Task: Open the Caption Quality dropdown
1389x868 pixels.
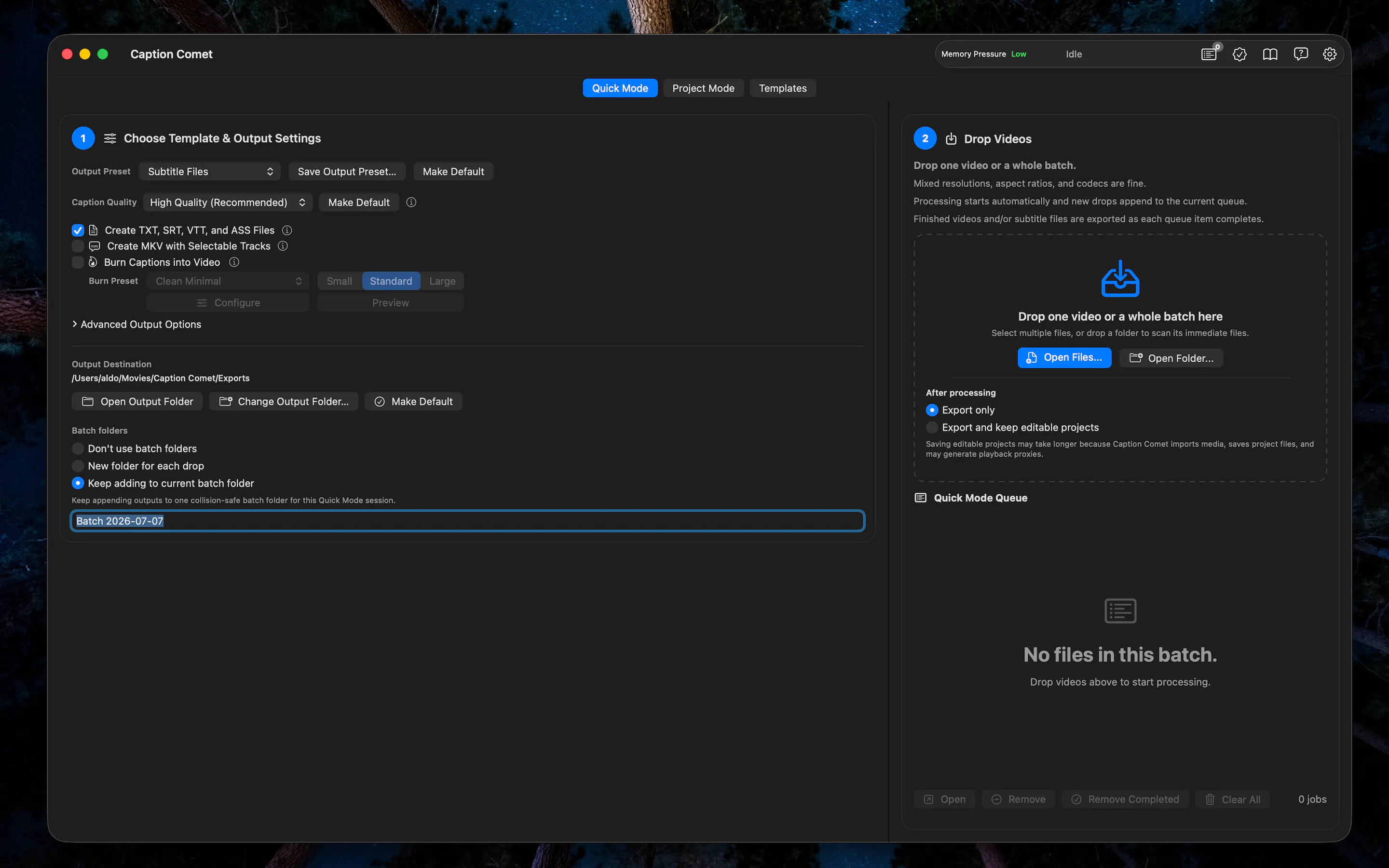Action: (228, 202)
